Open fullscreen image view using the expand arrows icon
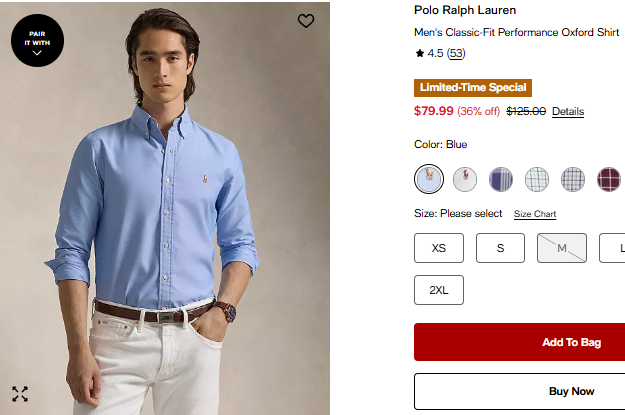The width and height of the screenshot is (625, 415). [x=20, y=393]
